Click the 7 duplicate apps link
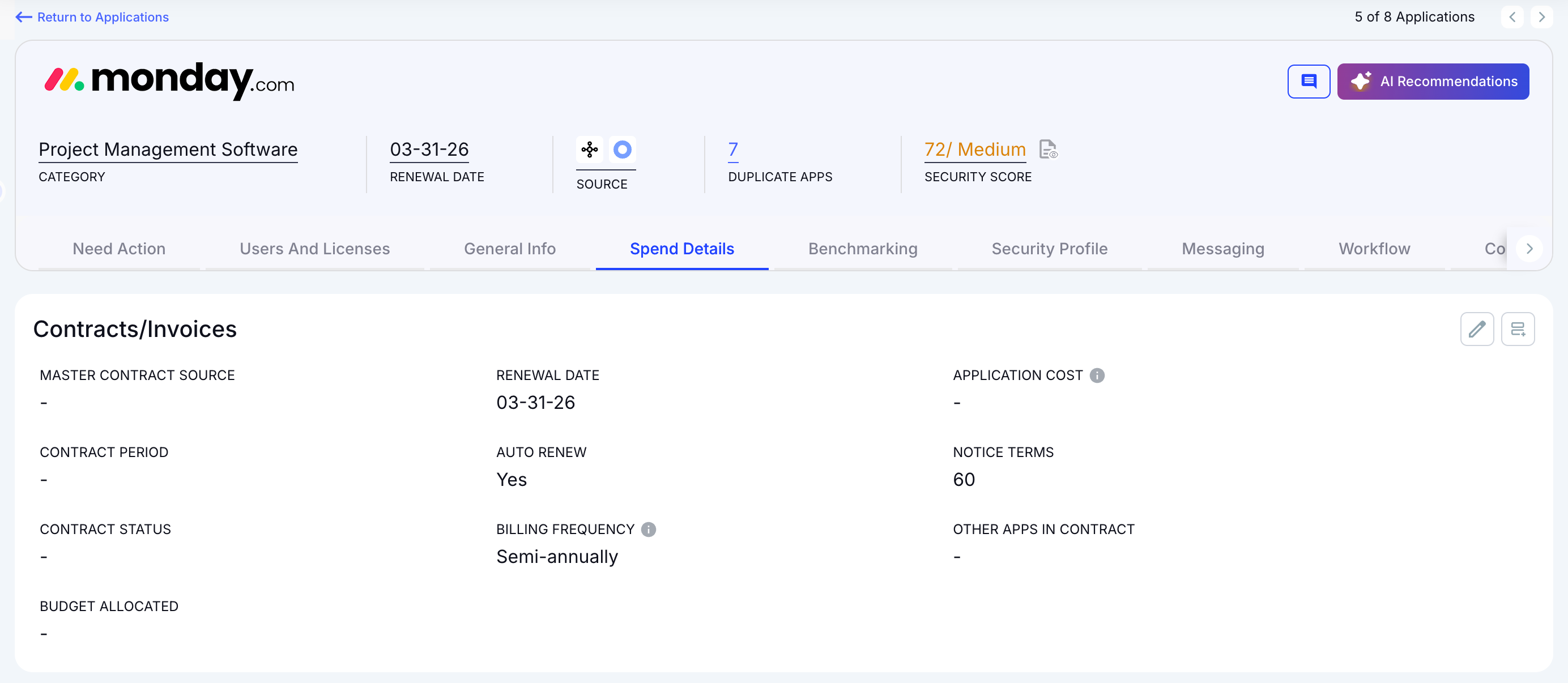Viewport: 1568px width, 683px height. [733, 149]
